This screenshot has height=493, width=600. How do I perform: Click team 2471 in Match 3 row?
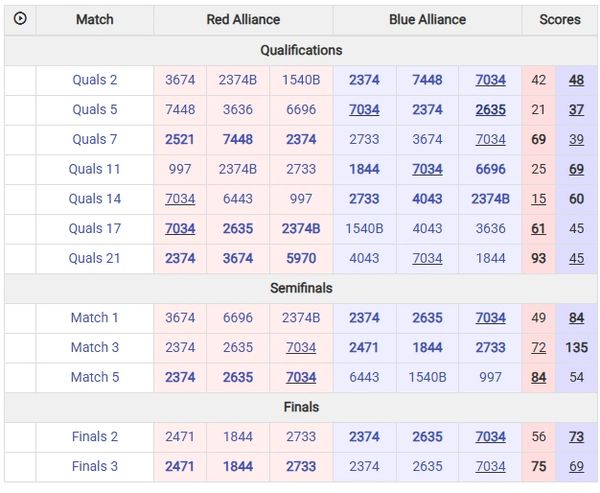click(x=364, y=348)
